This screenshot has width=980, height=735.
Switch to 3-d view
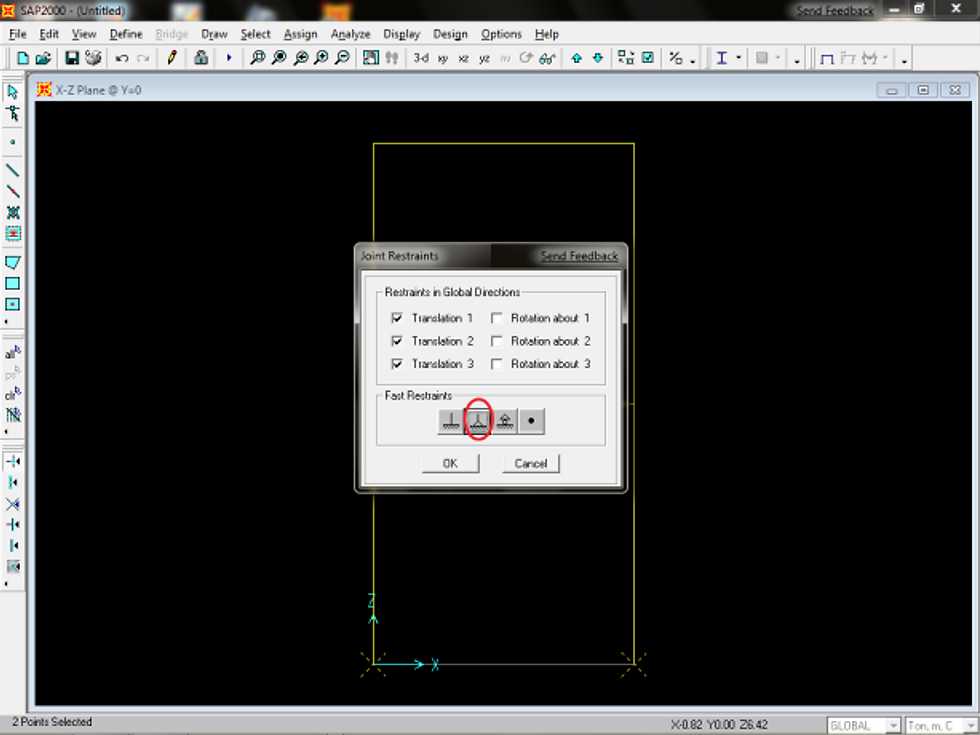coord(421,58)
